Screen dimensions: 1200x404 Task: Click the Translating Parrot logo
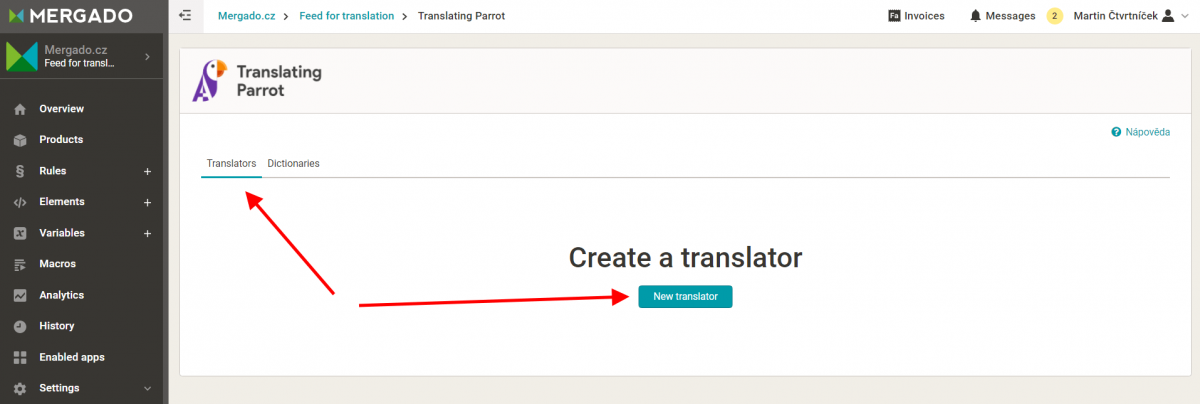pos(257,81)
